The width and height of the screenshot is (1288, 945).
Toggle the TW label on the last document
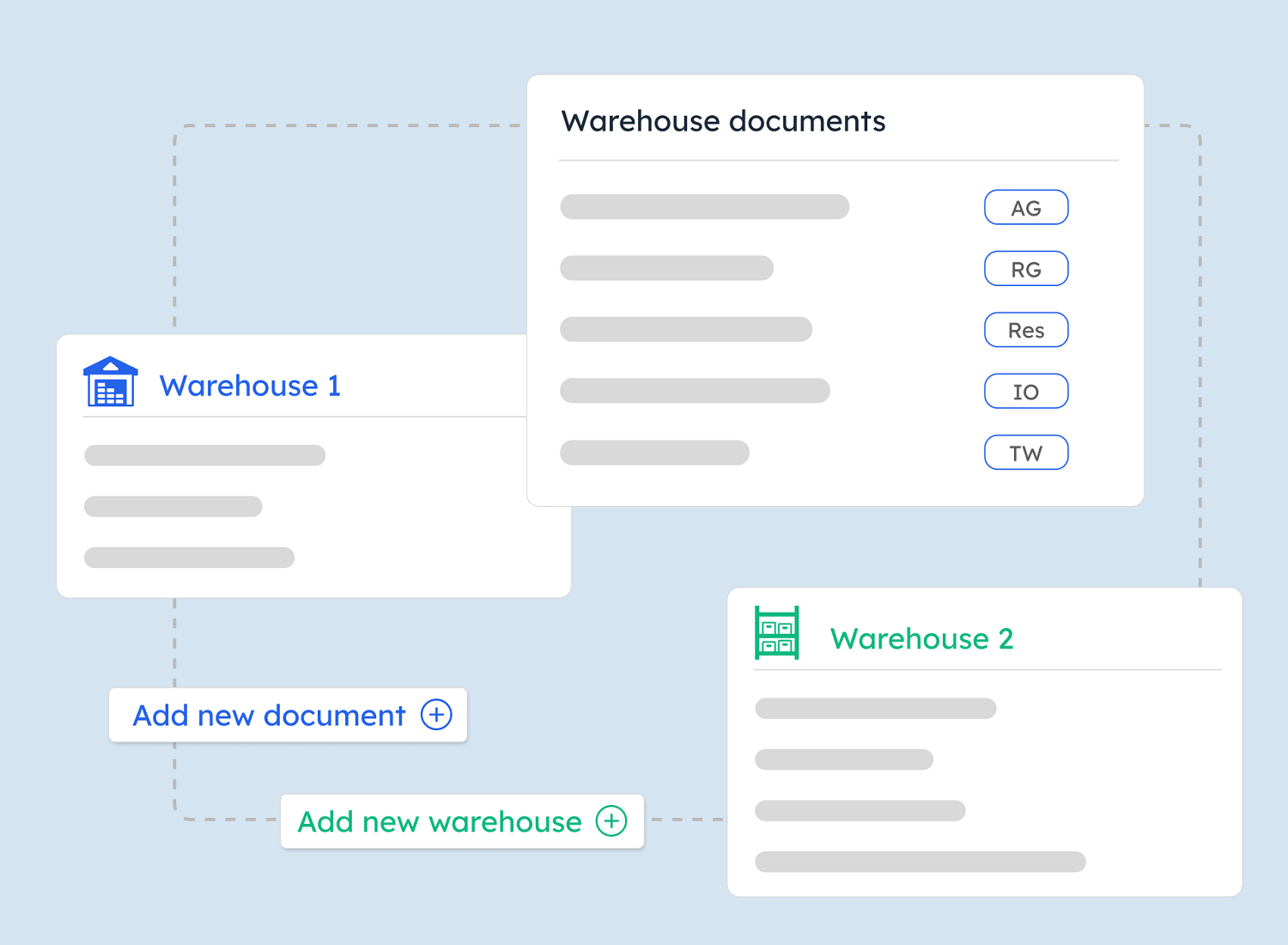(1026, 452)
